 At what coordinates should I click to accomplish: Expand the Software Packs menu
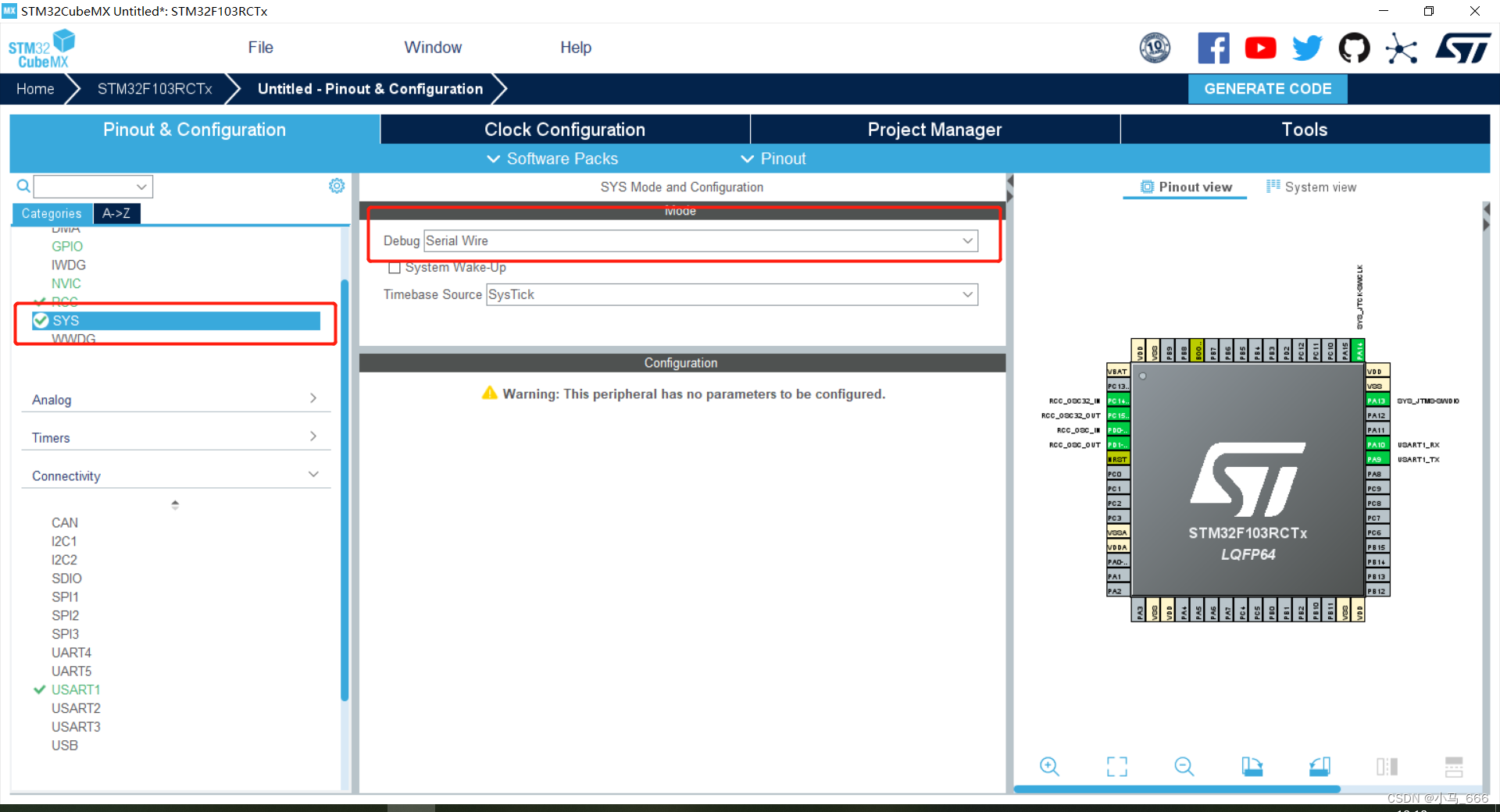[x=552, y=158]
